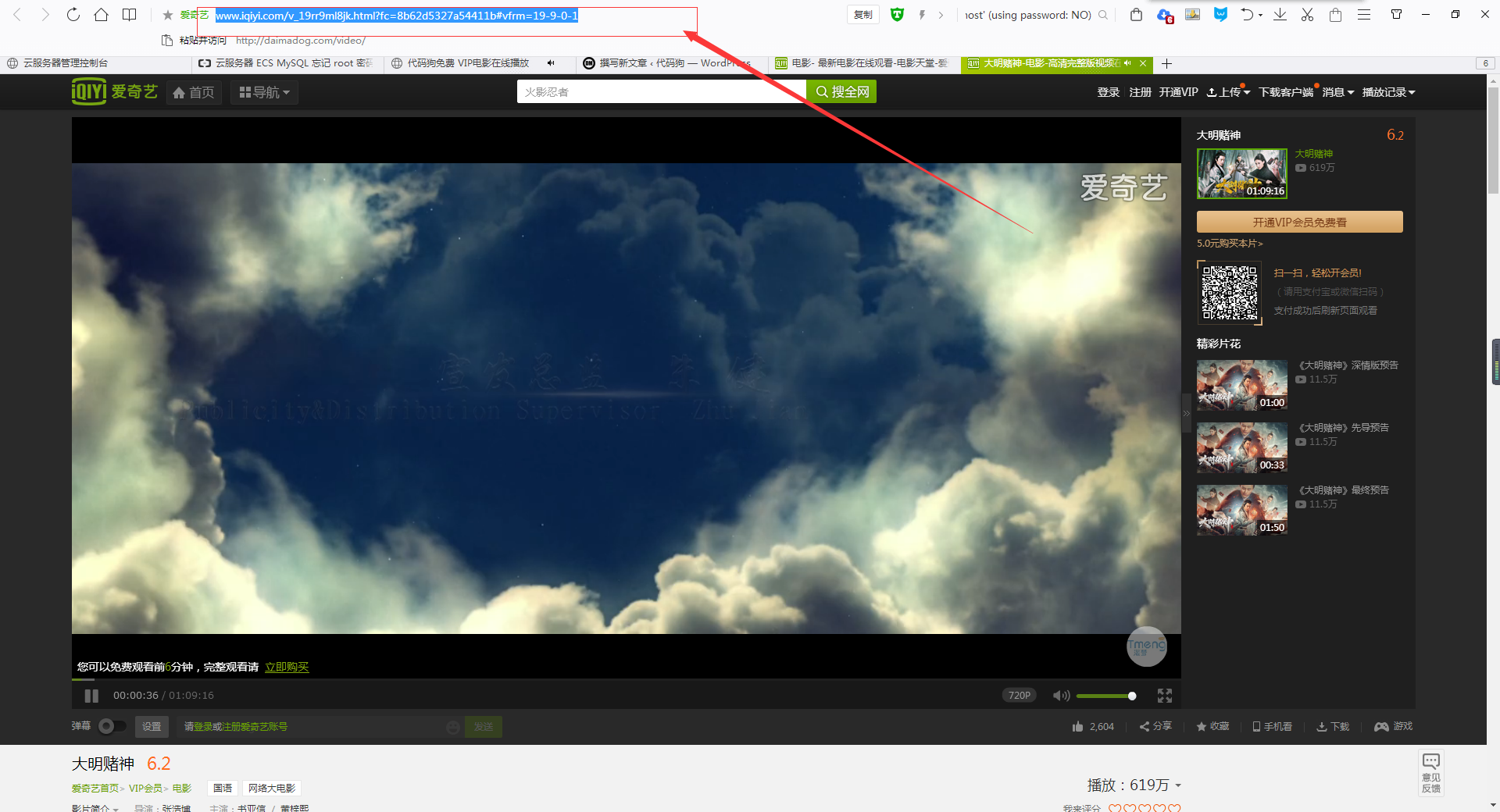Viewport: 1500px width, 812px height.
Task: Go to 首页 home on iQIYI
Action: point(194,92)
